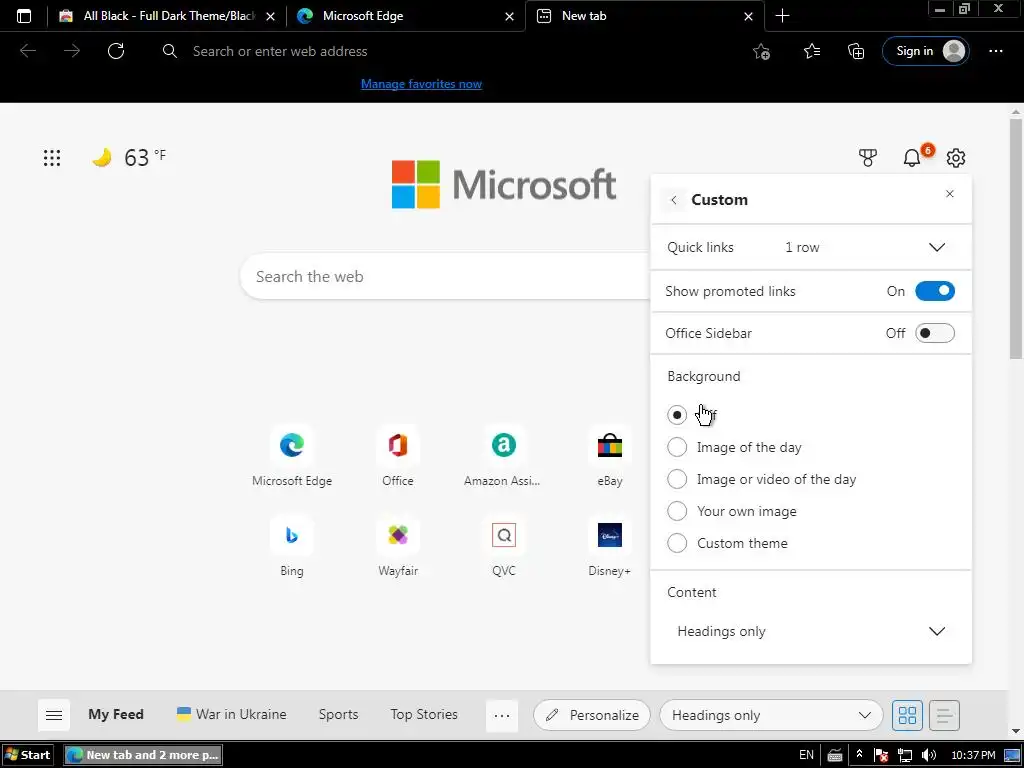Click the Sign in button
Screen dimensions: 1024x768
pos(925,51)
